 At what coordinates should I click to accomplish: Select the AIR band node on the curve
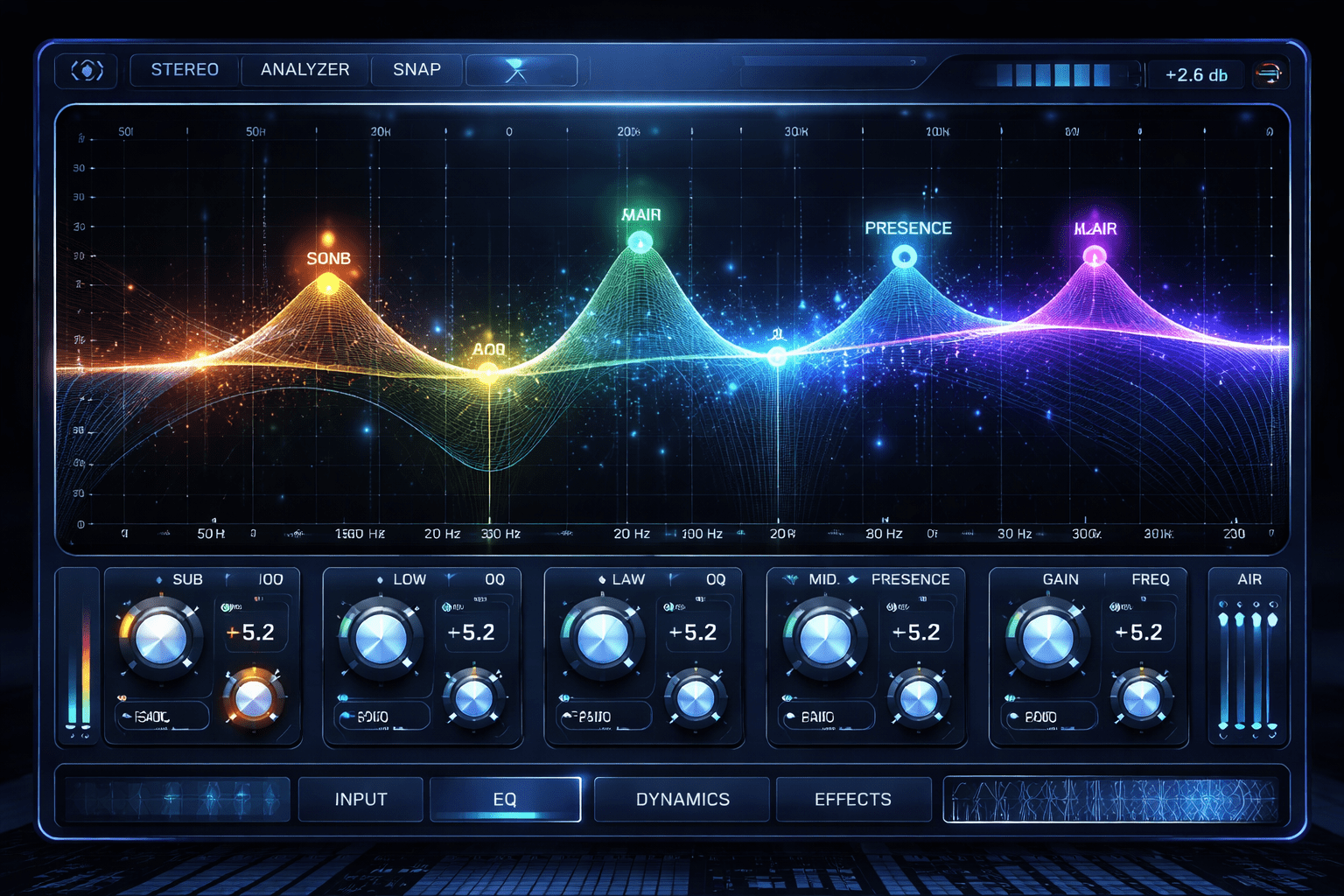(1093, 256)
